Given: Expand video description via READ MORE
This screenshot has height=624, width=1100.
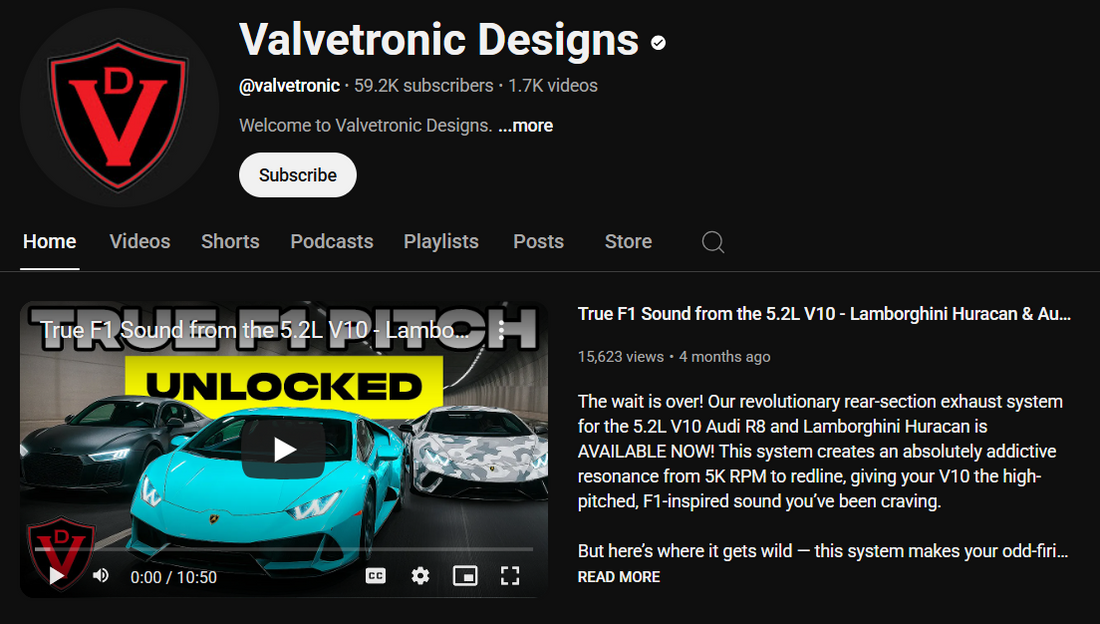Looking at the screenshot, I should (x=619, y=577).
